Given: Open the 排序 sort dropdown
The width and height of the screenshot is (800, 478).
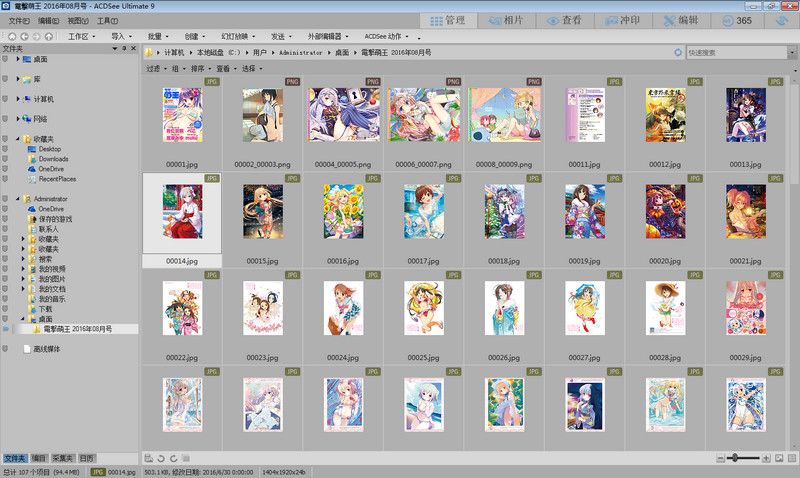Looking at the screenshot, I should (x=201, y=68).
